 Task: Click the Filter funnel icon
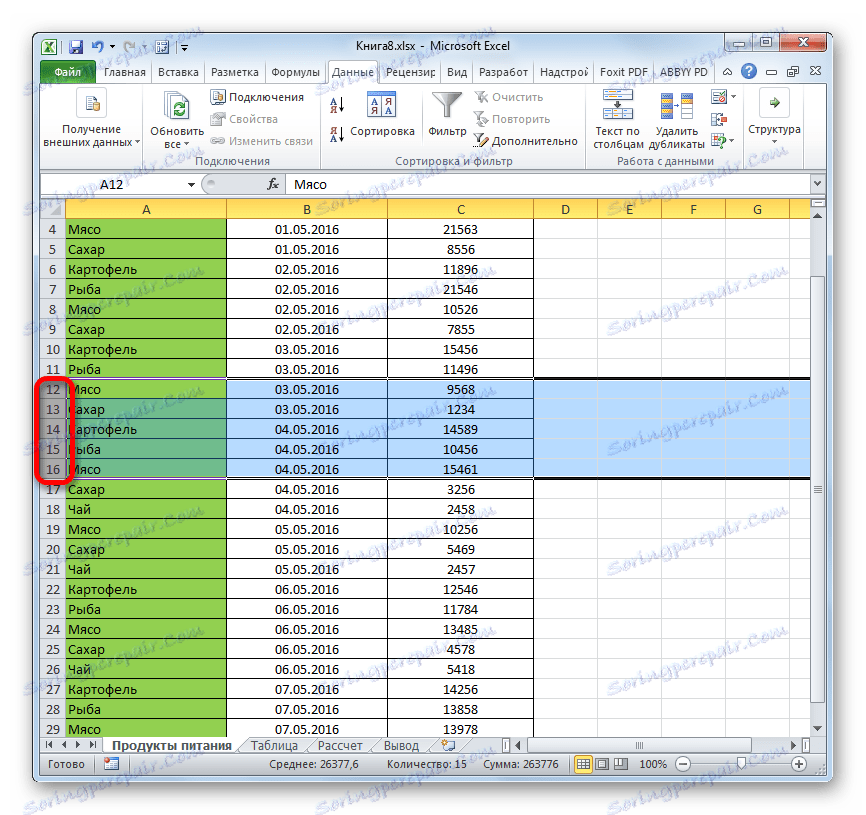pos(446,105)
